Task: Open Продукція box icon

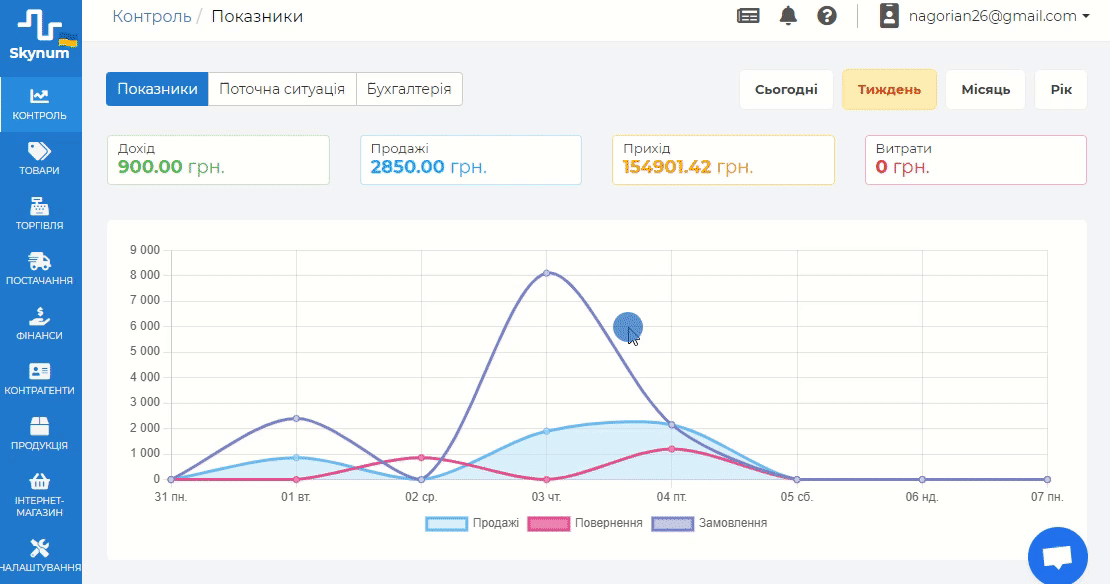Action: (40, 426)
